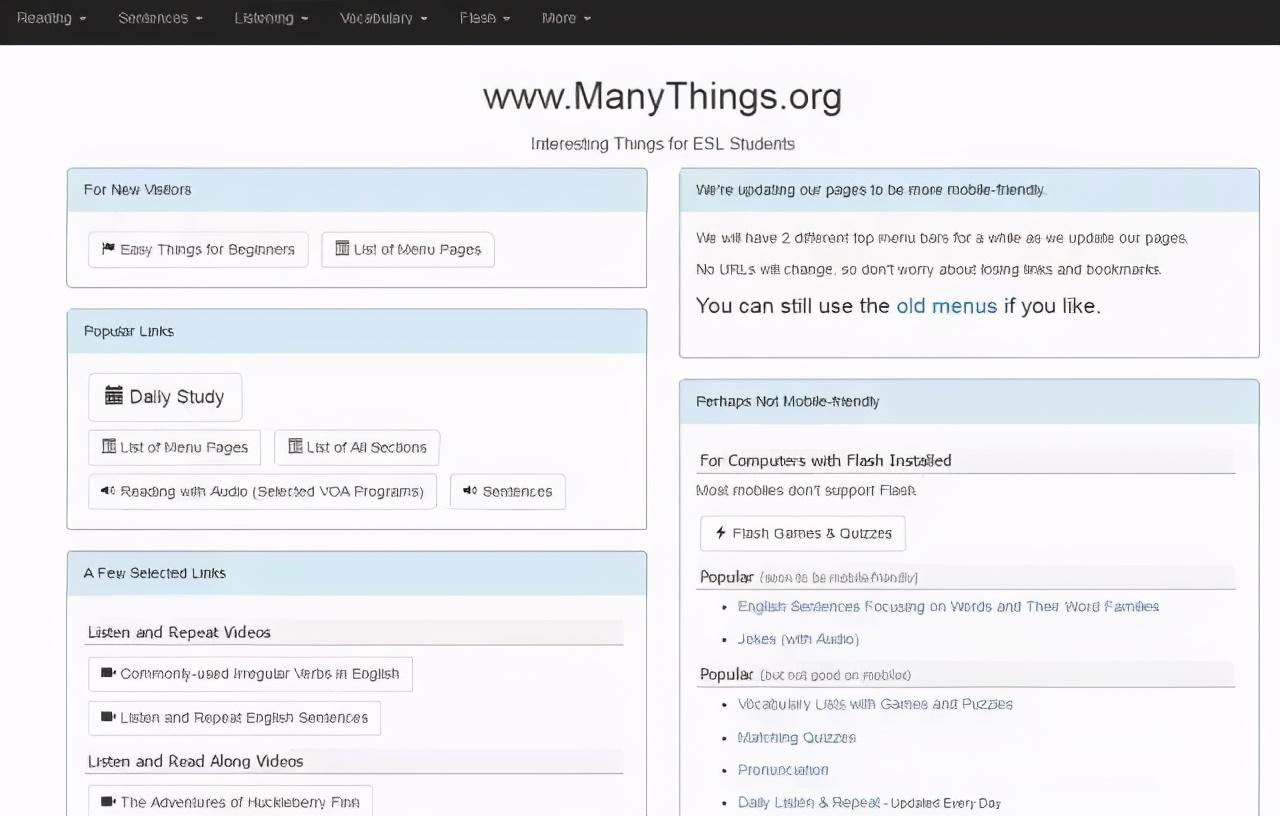Open Reading with Audio (Selected VOA Programs)
Screen dimensions: 1280x816
click(x=262, y=492)
